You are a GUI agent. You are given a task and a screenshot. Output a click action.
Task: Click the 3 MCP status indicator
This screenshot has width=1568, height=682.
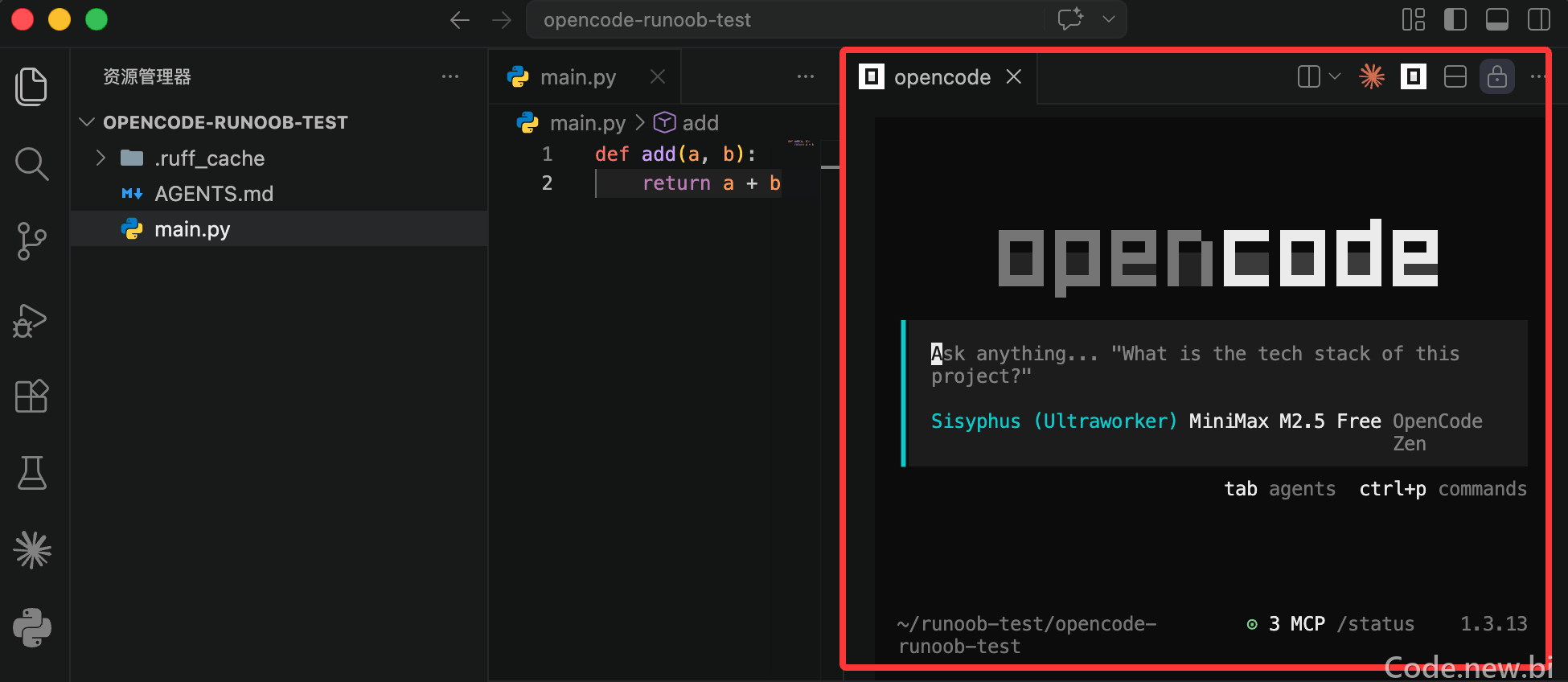coord(1286,624)
